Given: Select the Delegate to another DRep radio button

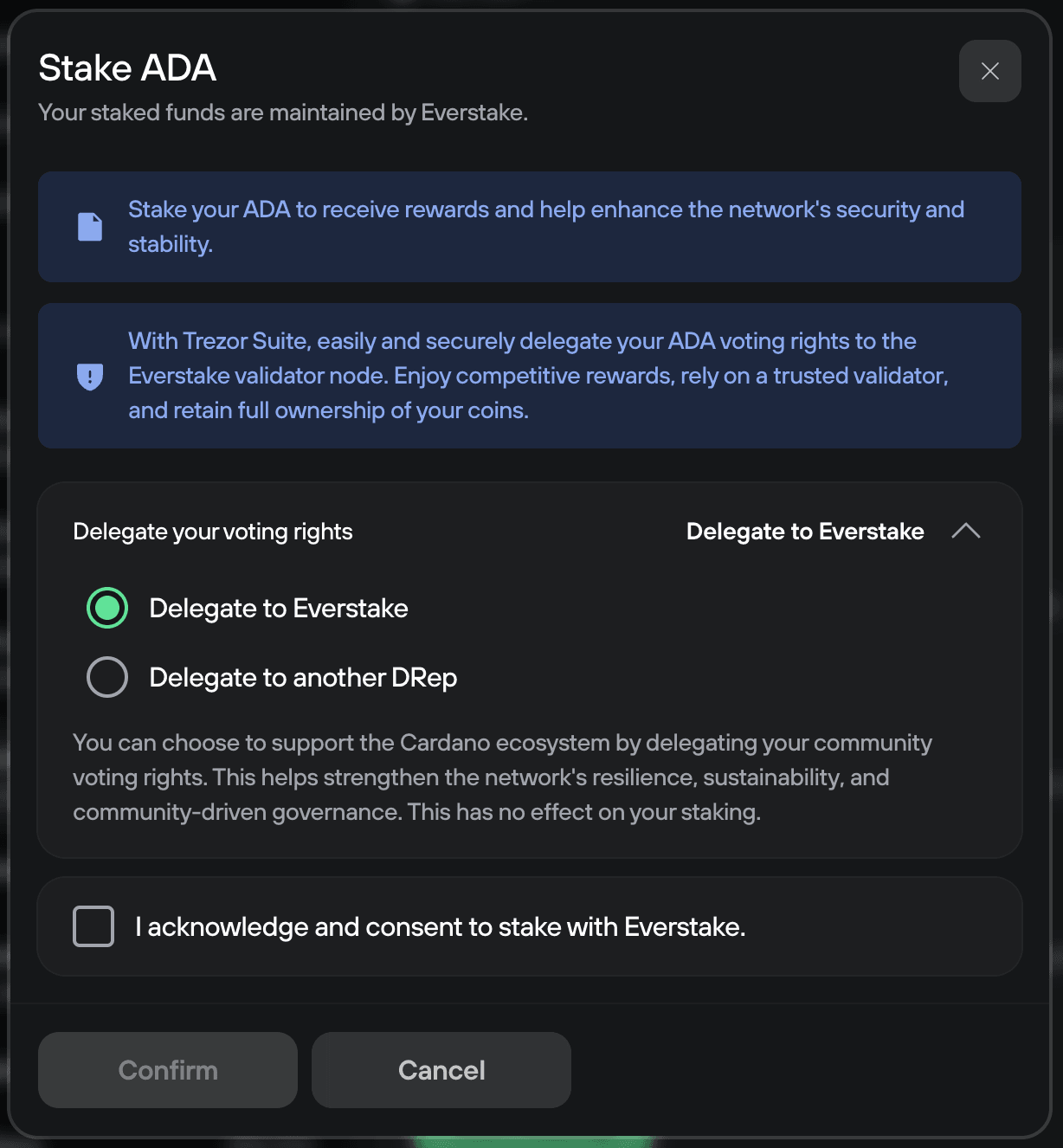Looking at the screenshot, I should (x=106, y=677).
